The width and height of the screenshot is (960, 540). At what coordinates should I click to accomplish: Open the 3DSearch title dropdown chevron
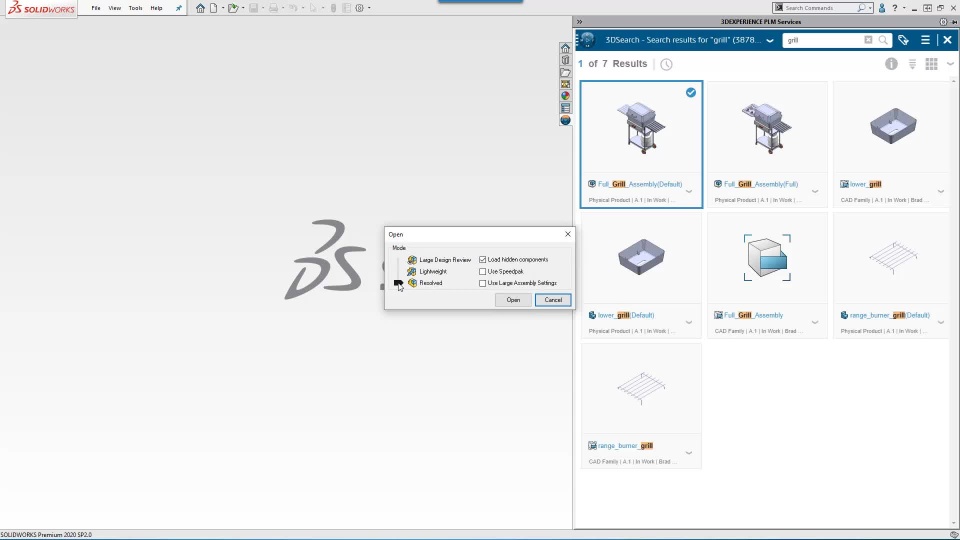click(x=770, y=40)
